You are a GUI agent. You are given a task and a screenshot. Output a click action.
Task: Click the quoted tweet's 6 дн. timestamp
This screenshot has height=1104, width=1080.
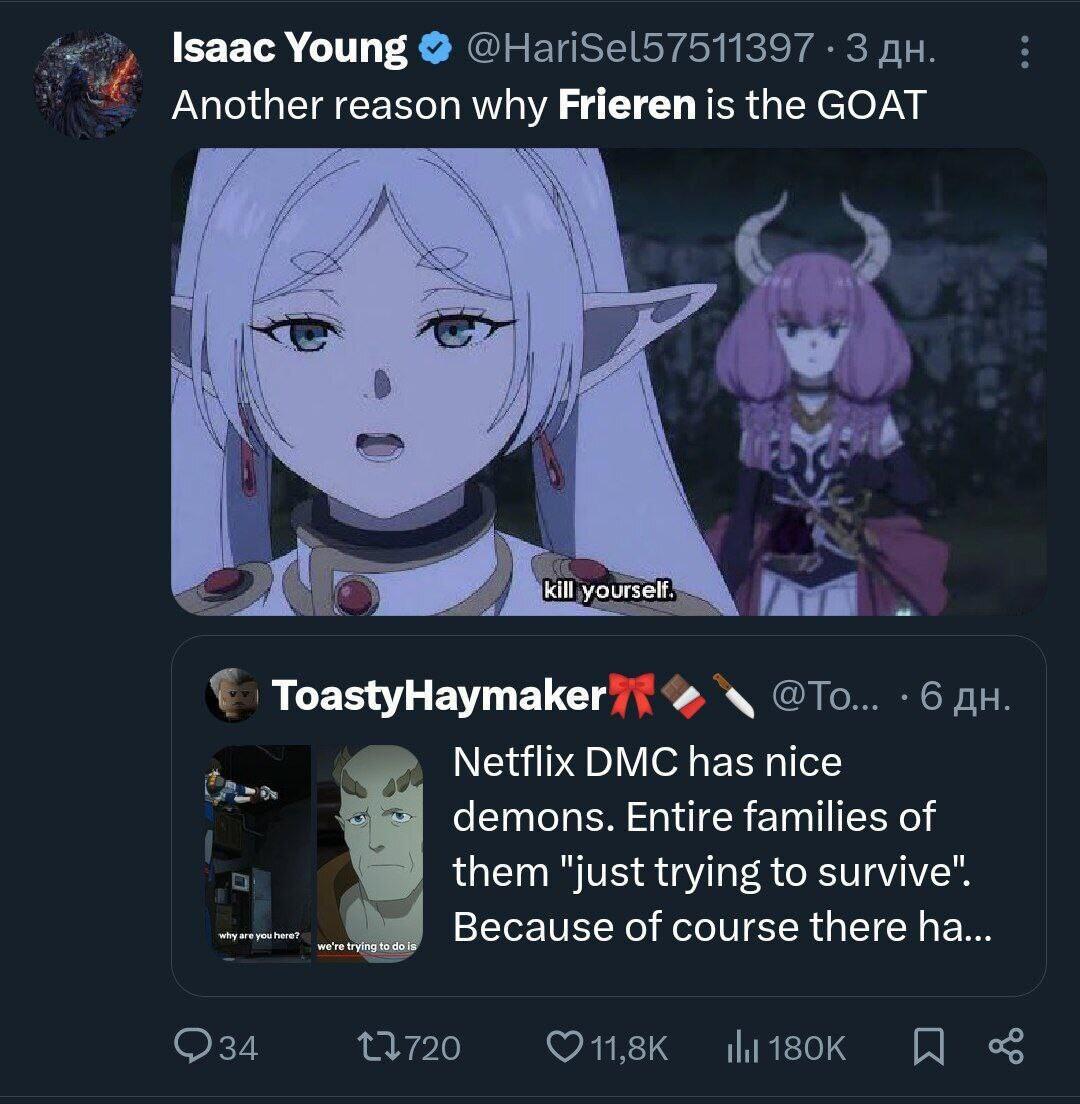pyautogui.click(x=965, y=696)
